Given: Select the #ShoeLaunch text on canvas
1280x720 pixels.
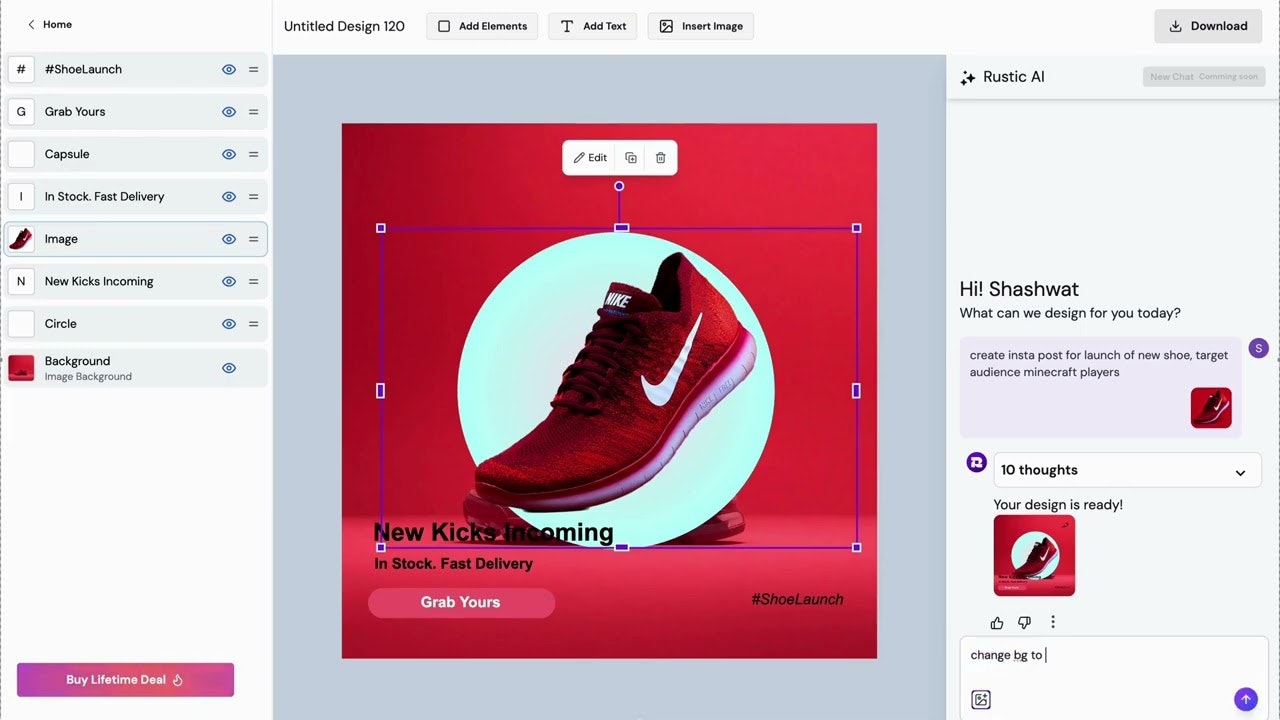Looking at the screenshot, I should 797,599.
